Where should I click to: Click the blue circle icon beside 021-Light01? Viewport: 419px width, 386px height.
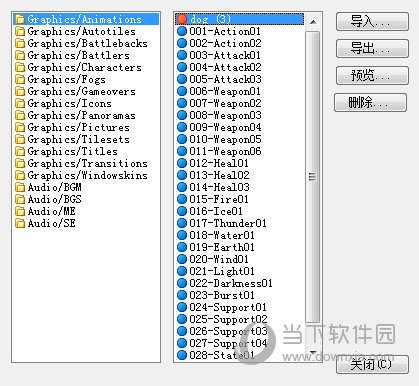click(x=182, y=271)
